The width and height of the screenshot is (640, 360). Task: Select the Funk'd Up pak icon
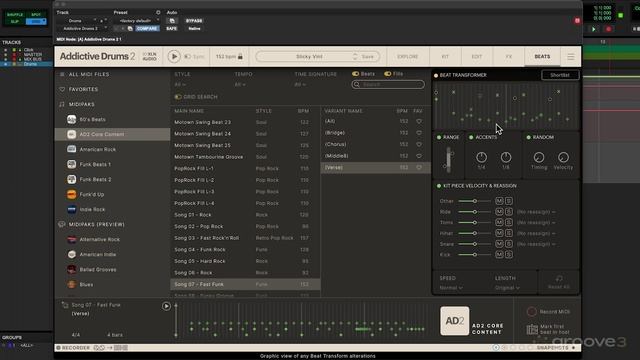pos(71,194)
